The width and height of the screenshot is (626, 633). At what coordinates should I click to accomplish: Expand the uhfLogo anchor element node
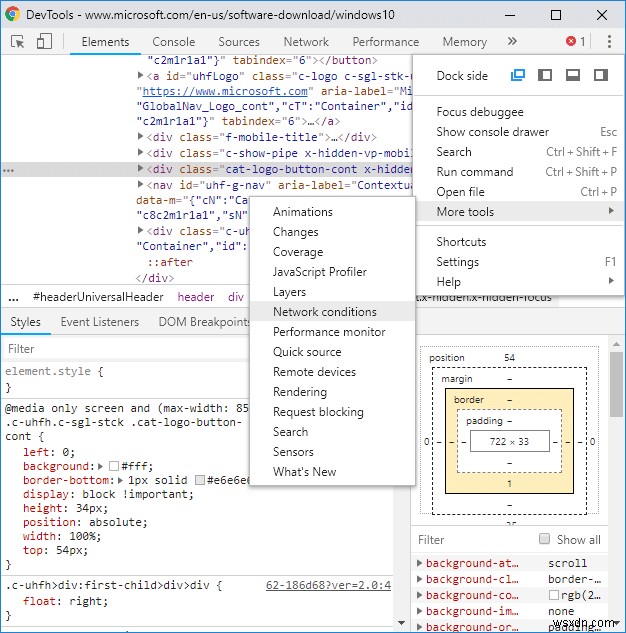click(141, 76)
